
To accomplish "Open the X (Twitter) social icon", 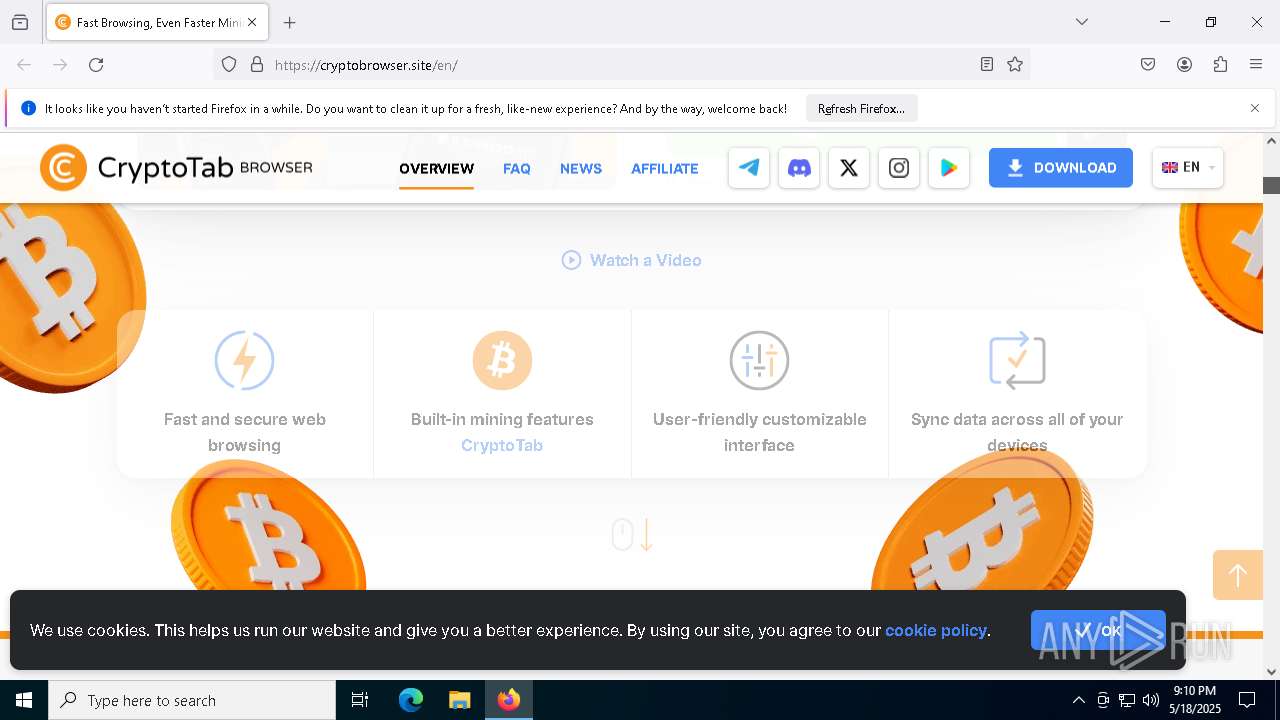I will tap(849, 168).
